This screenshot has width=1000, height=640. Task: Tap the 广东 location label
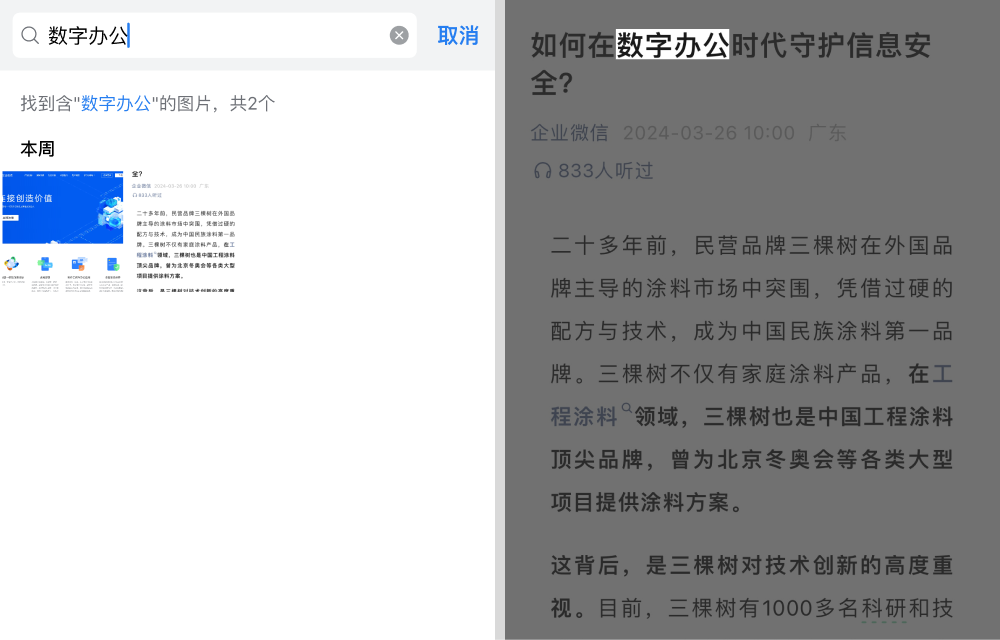(827, 133)
